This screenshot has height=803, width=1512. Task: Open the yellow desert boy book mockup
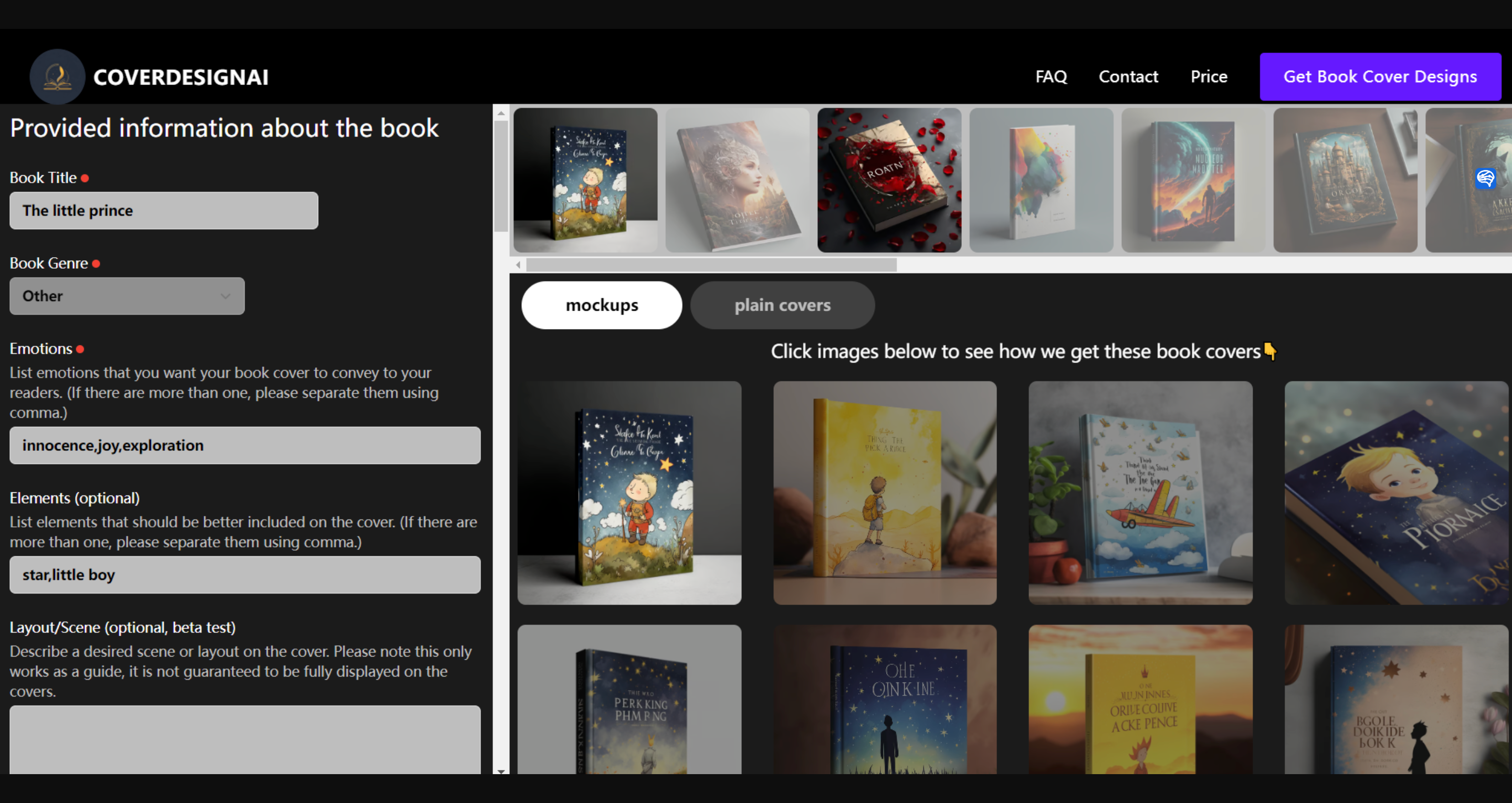click(885, 493)
